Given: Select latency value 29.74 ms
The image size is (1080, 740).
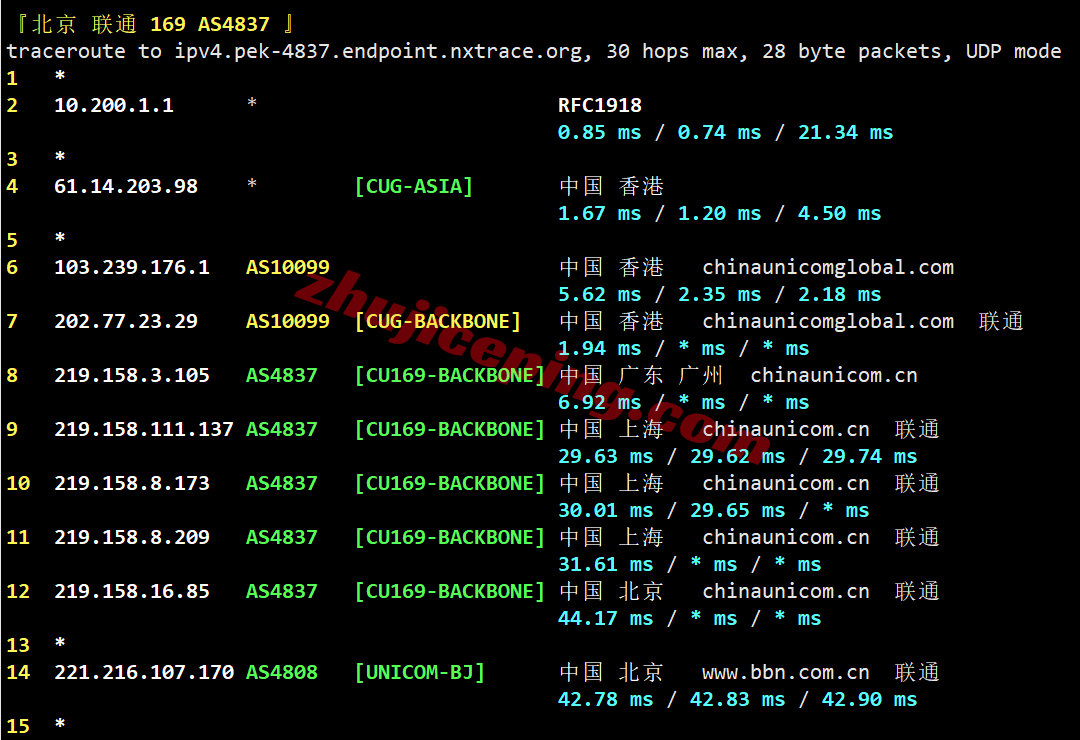Looking at the screenshot, I should click(x=869, y=456).
